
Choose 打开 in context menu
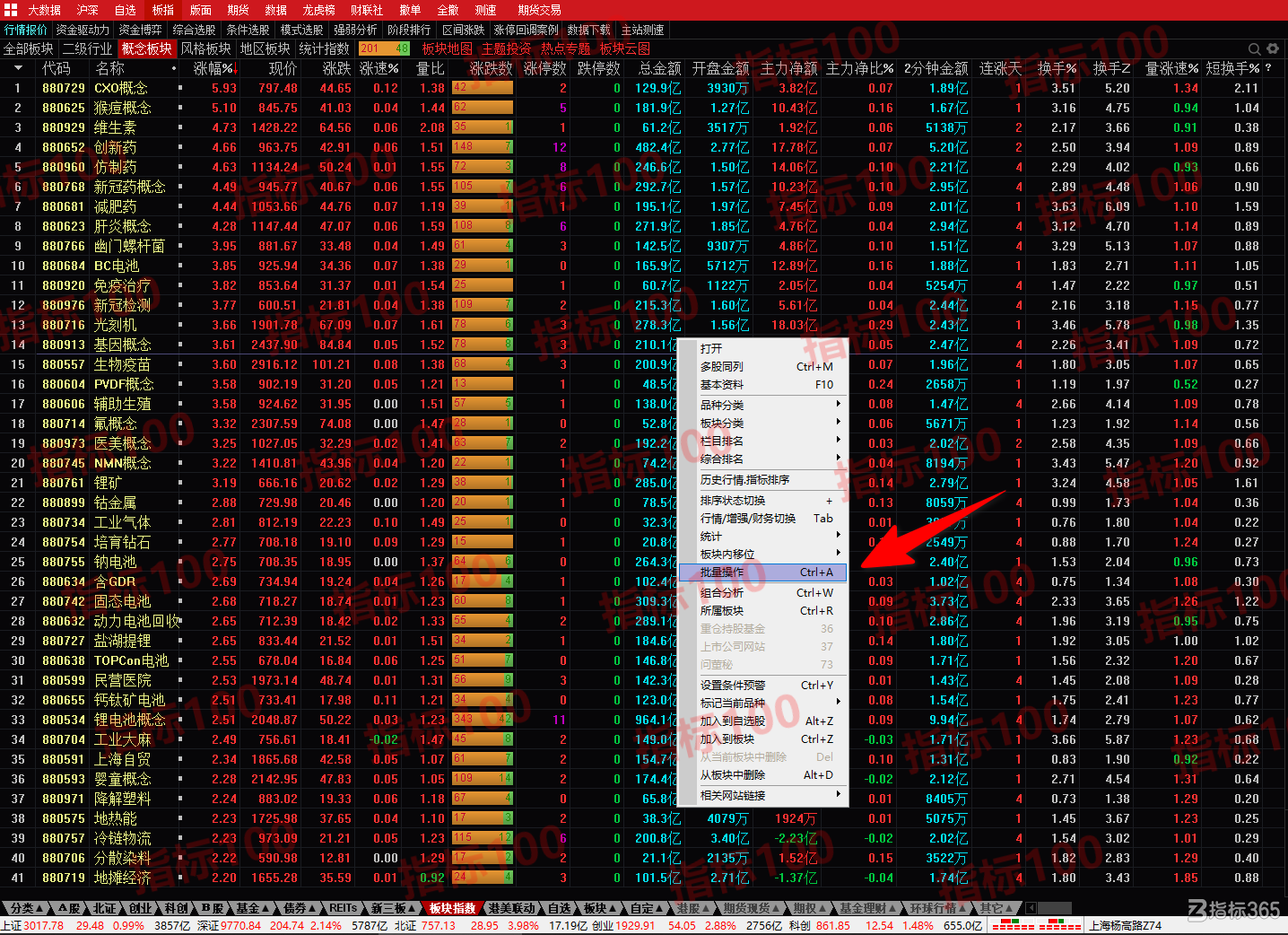[762, 348]
